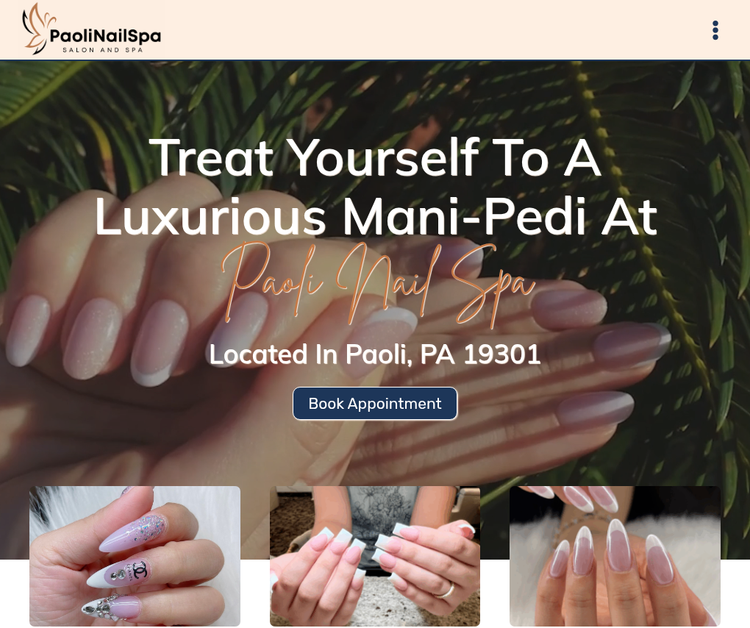Open the square ombre nails photo
Screen dimensions: 750x628
(375, 556)
